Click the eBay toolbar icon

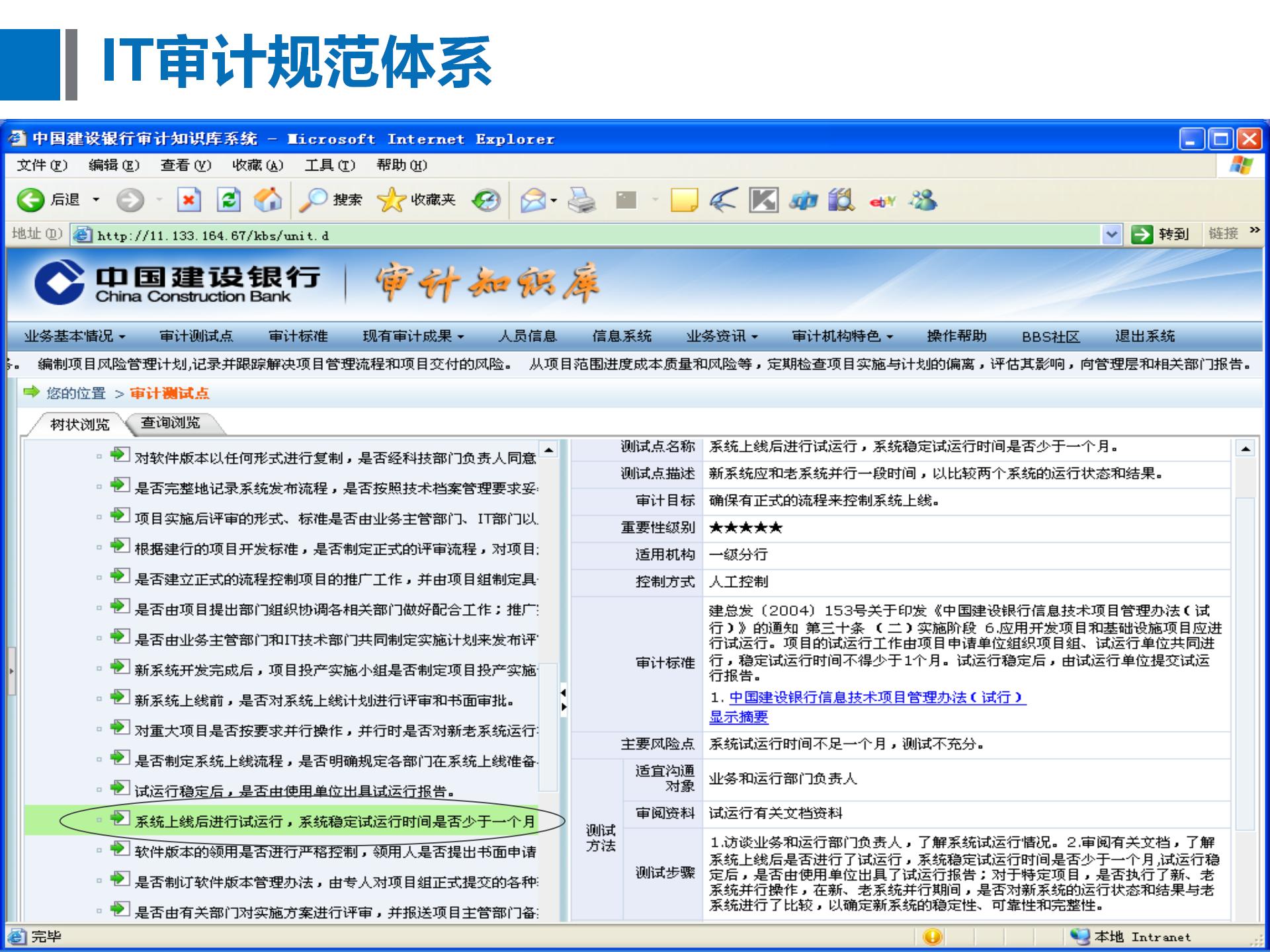[882, 201]
